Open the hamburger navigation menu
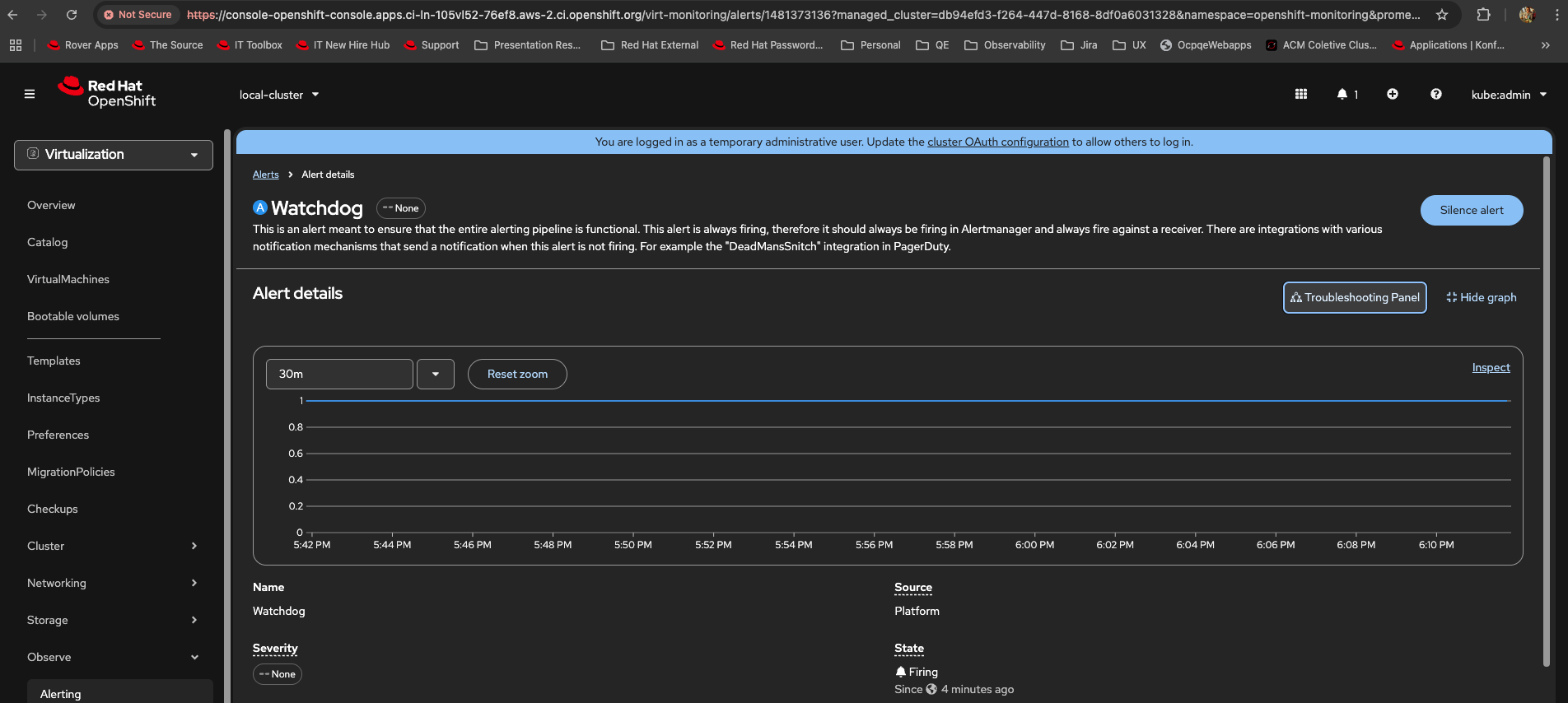1568x703 pixels. click(x=30, y=94)
